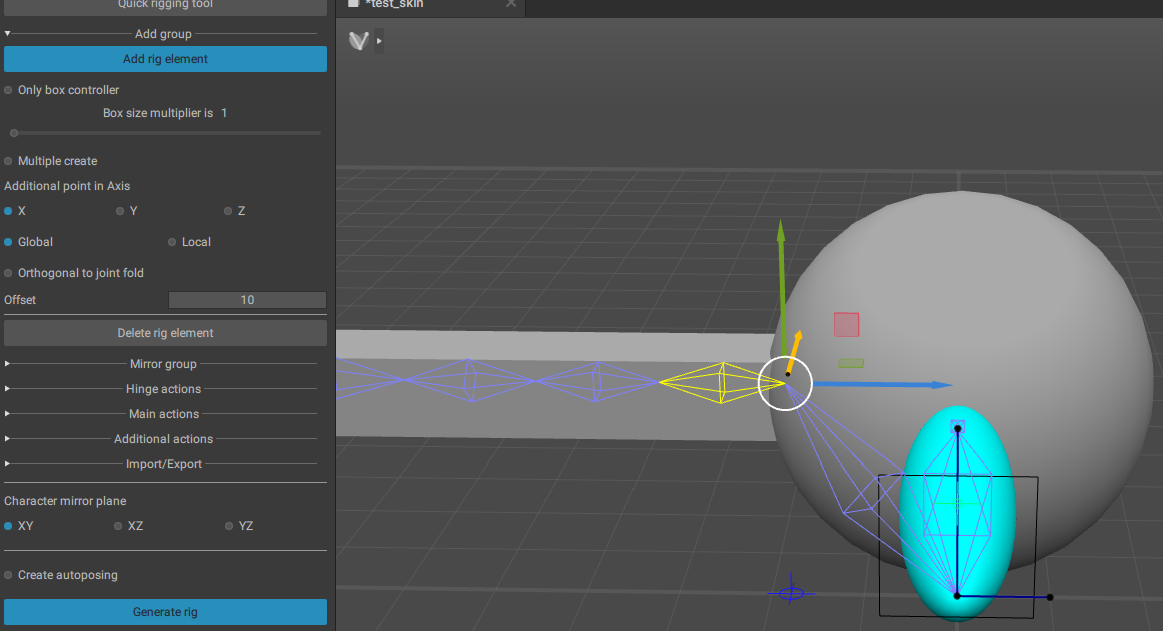The width and height of the screenshot is (1163, 631).
Task: Click the Generate rig button
Action: click(x=165, y=612)
